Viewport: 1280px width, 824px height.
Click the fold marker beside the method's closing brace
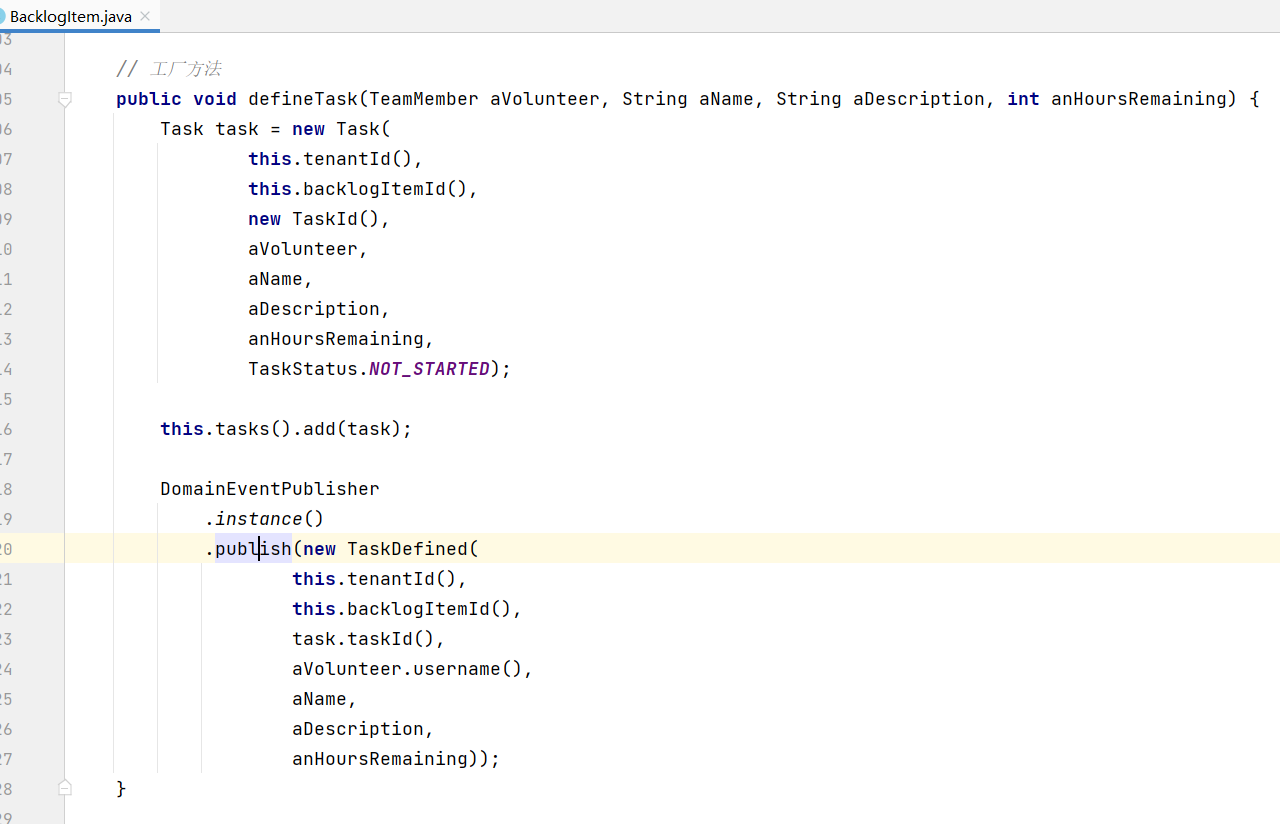click(65, 788)
